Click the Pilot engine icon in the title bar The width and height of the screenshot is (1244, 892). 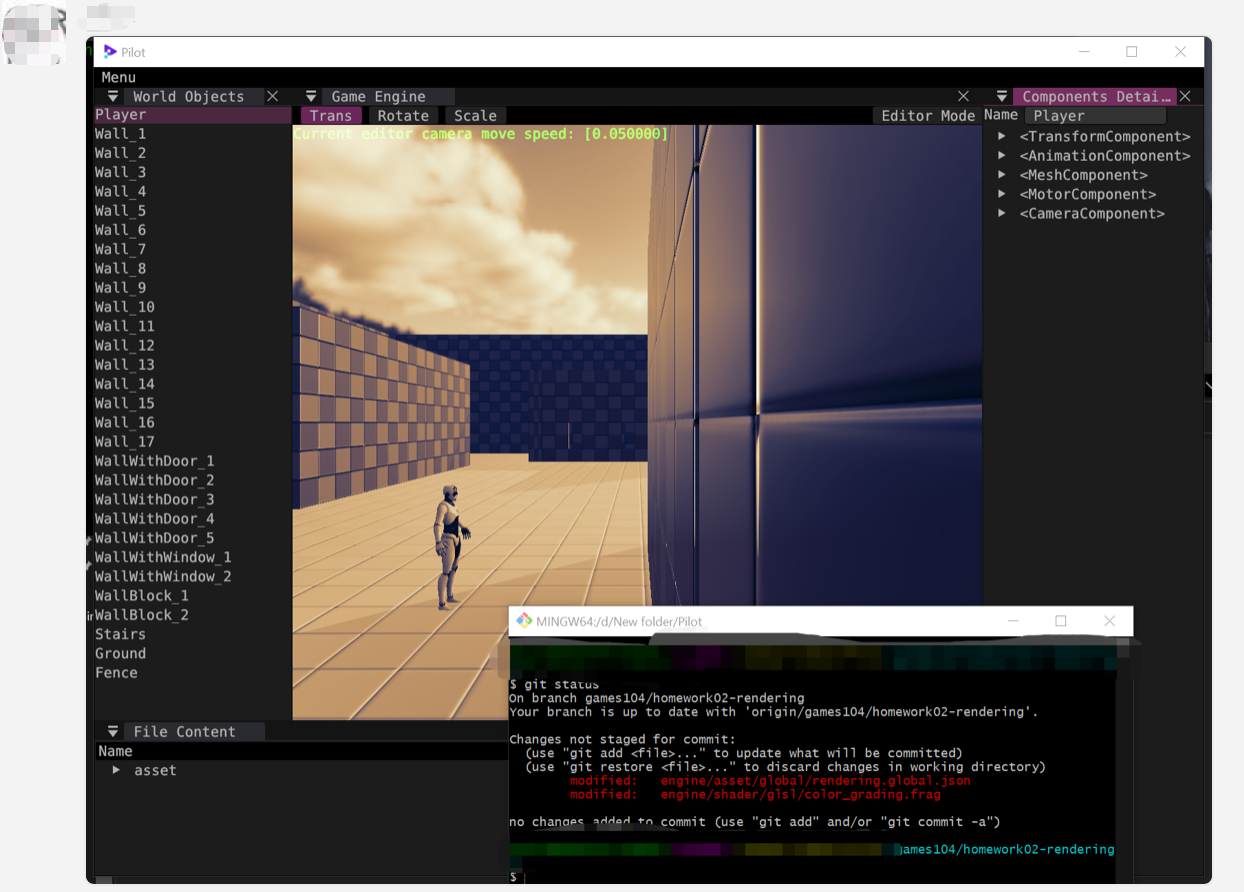[x=108, y=51]
